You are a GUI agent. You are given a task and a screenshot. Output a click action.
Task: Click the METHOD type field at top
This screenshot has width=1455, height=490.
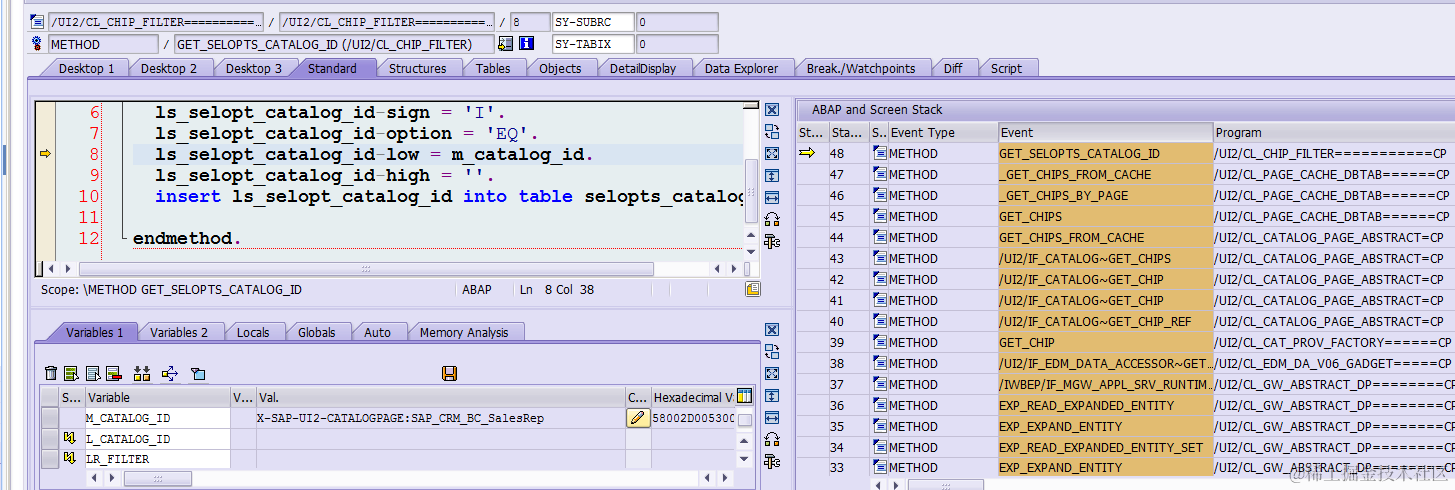click(102, 44)
